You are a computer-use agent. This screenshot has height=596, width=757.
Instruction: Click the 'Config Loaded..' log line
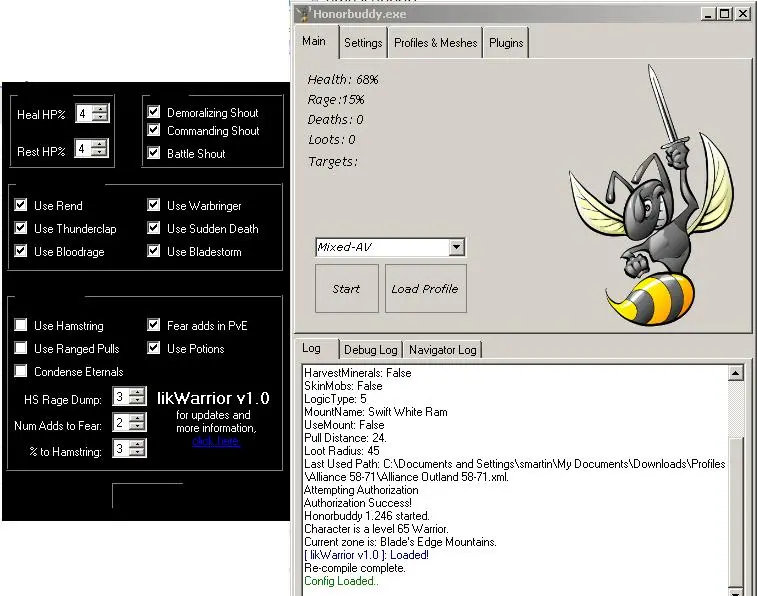(341, 581)
